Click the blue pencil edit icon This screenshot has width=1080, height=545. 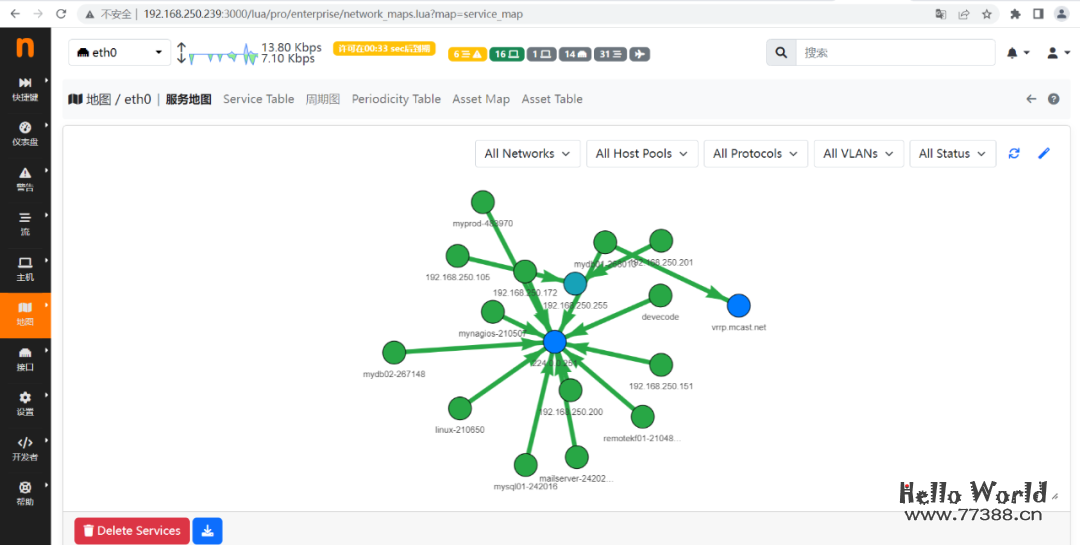point(1044,153)
